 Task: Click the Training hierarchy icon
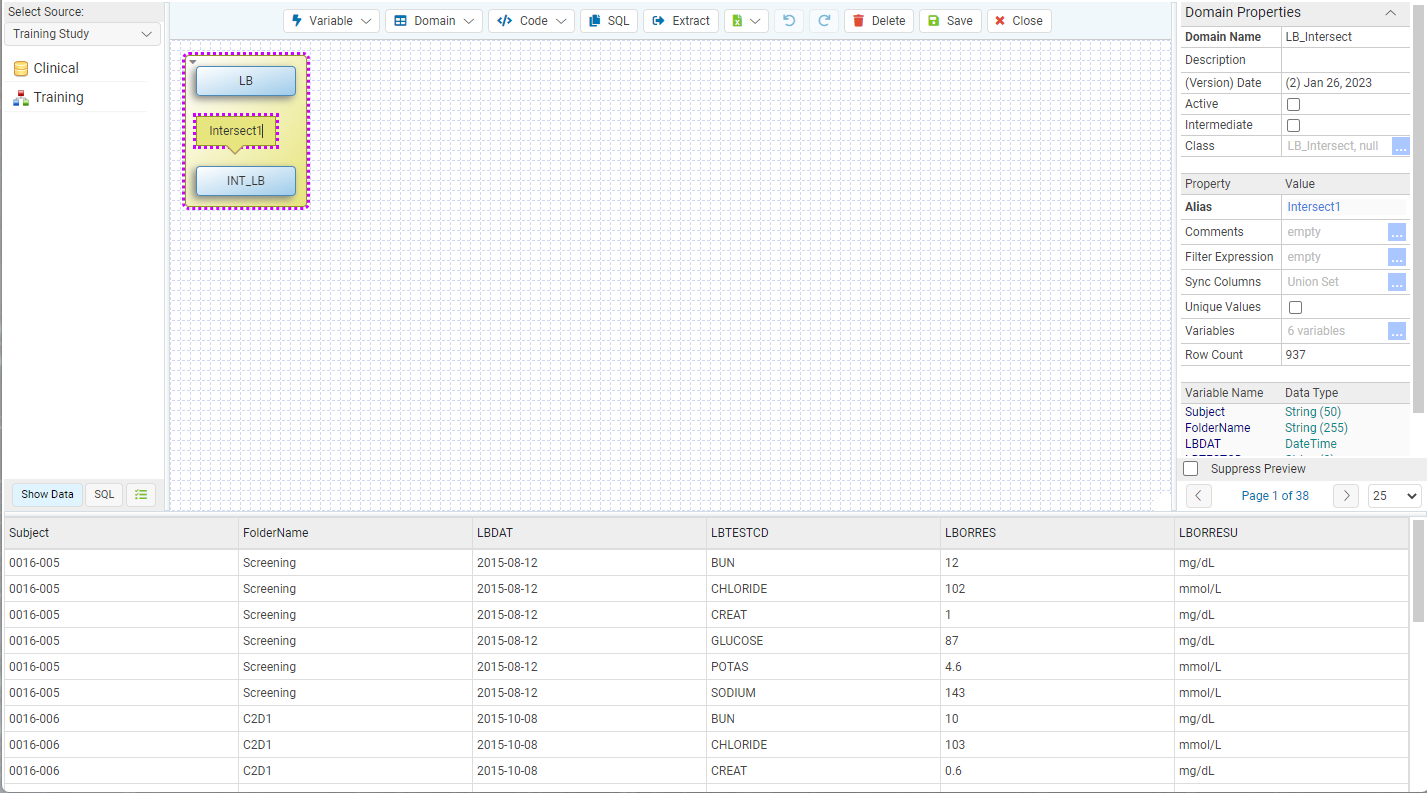coord(21,98)
